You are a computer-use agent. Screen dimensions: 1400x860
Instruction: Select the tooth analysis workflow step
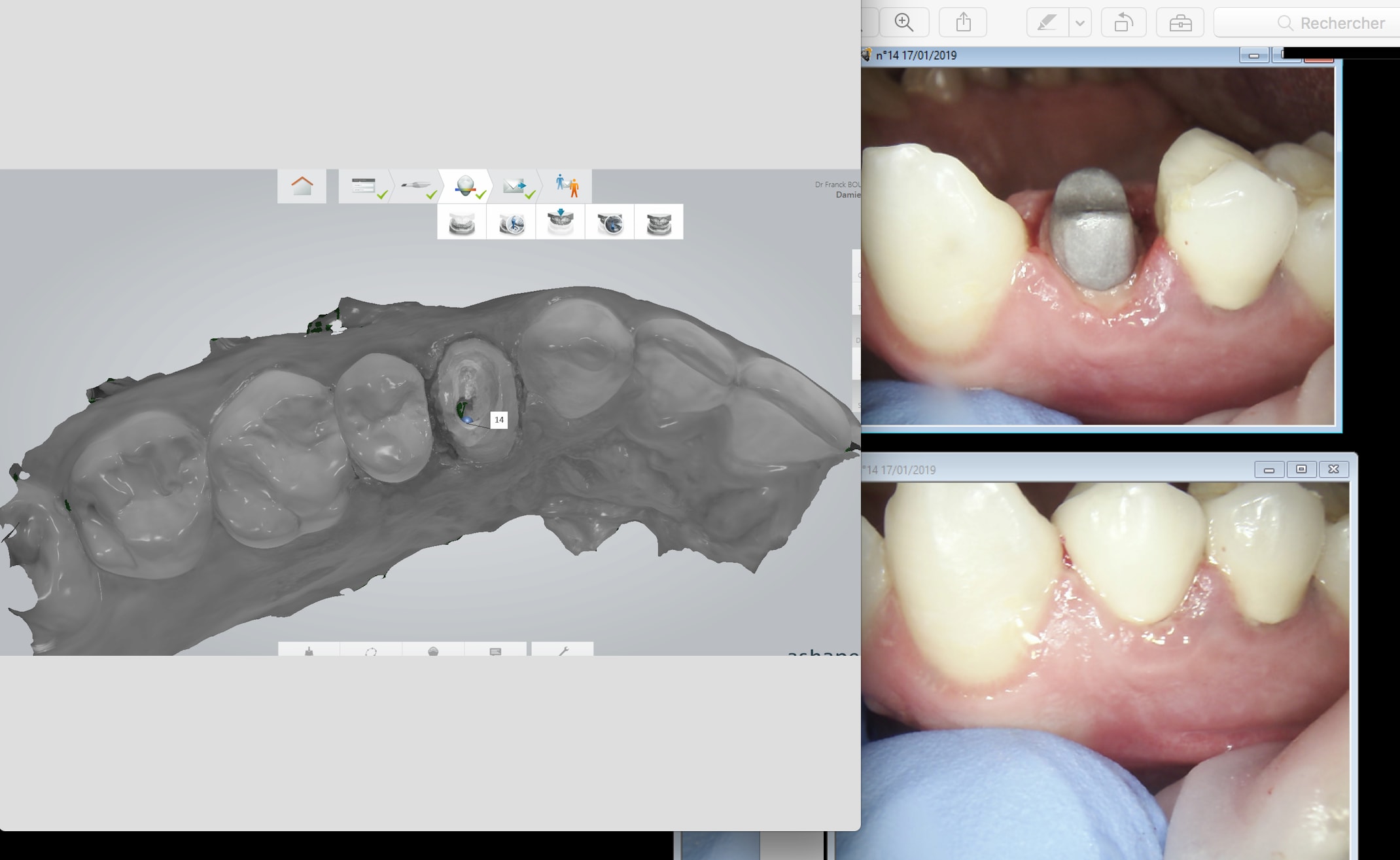pyautogui.click(x=465, y=187)
